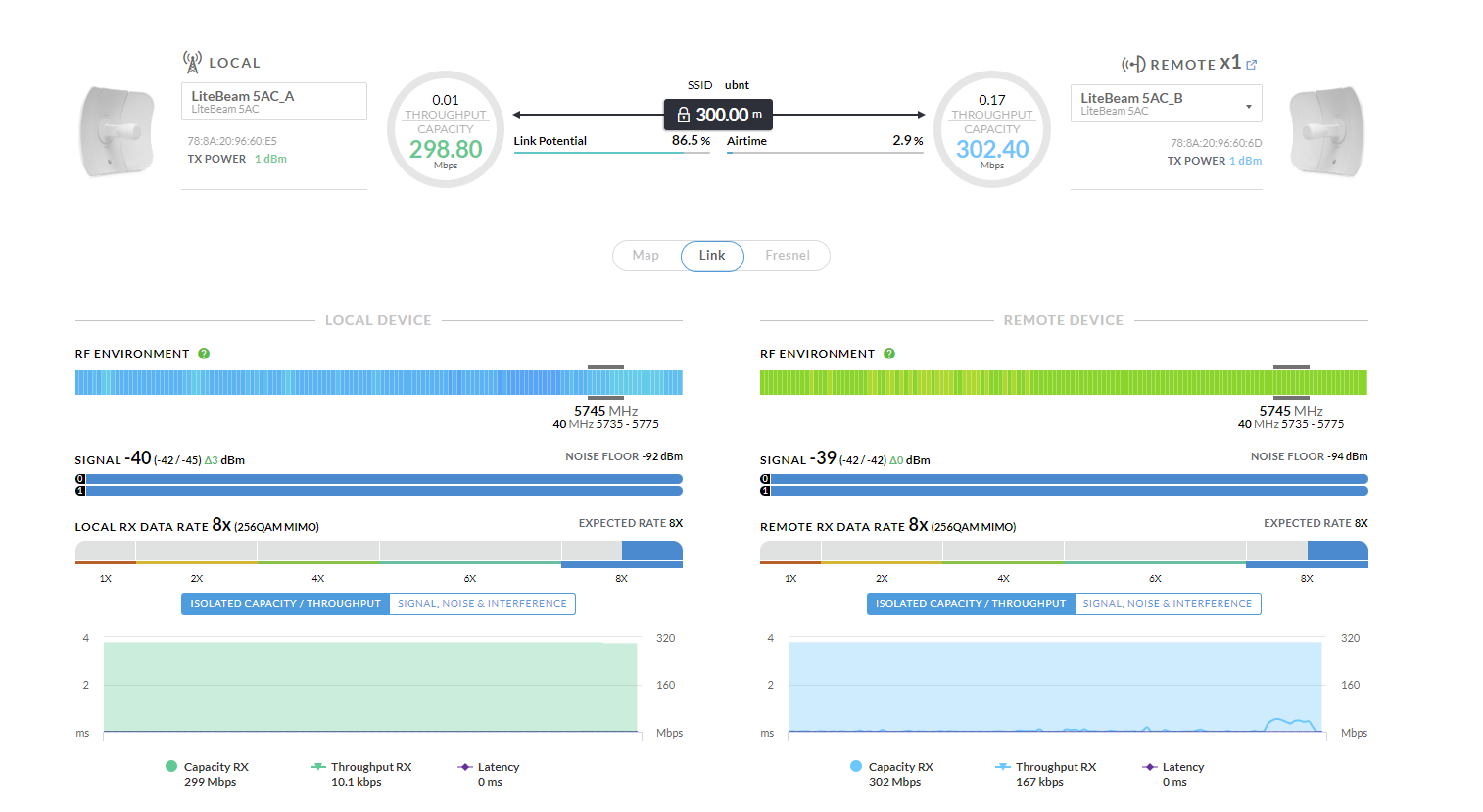Image resolution: width=1483 pixels, height=812 pixels.
Task: Show remote Signal, Noise & Interference chart
Action: [x=1167, y=604]
